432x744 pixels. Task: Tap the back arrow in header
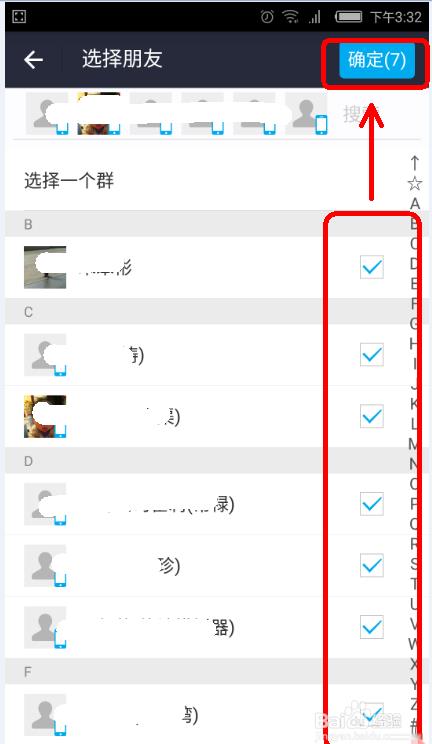pos(33,60)
